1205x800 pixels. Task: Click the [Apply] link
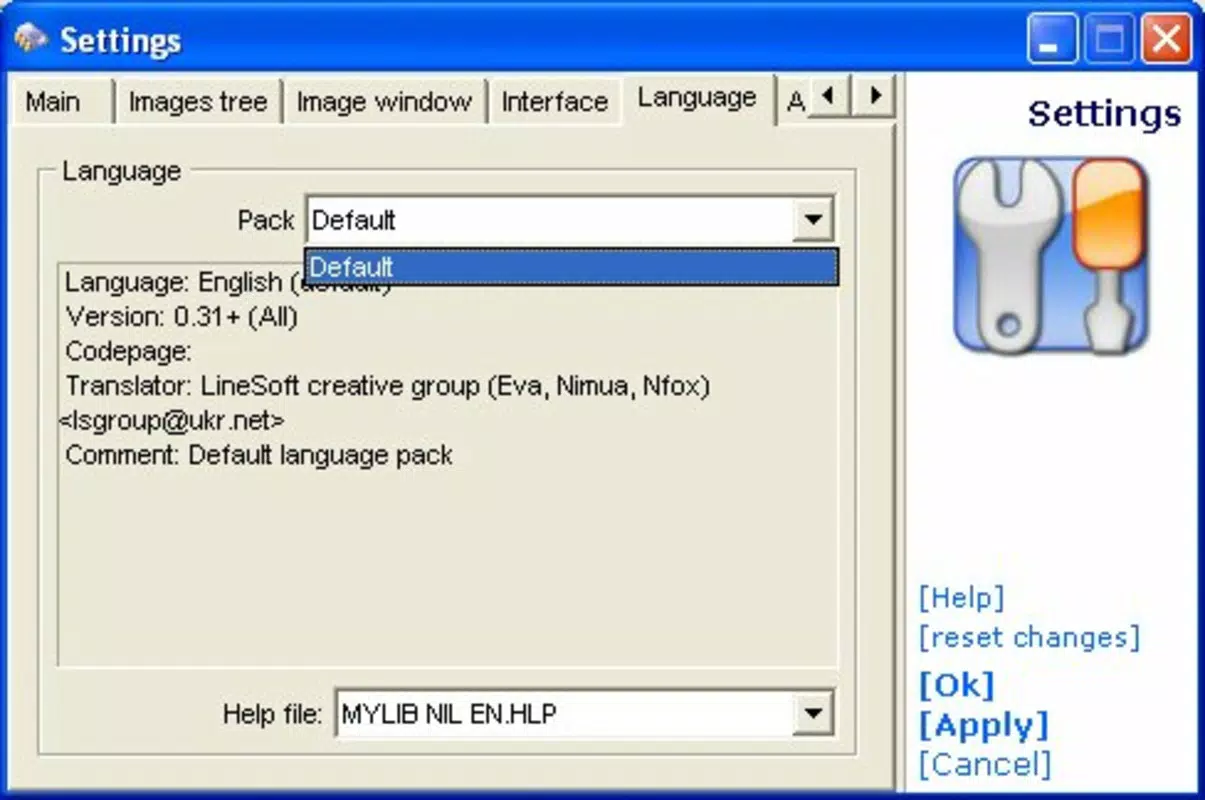(x=984, y=725)
